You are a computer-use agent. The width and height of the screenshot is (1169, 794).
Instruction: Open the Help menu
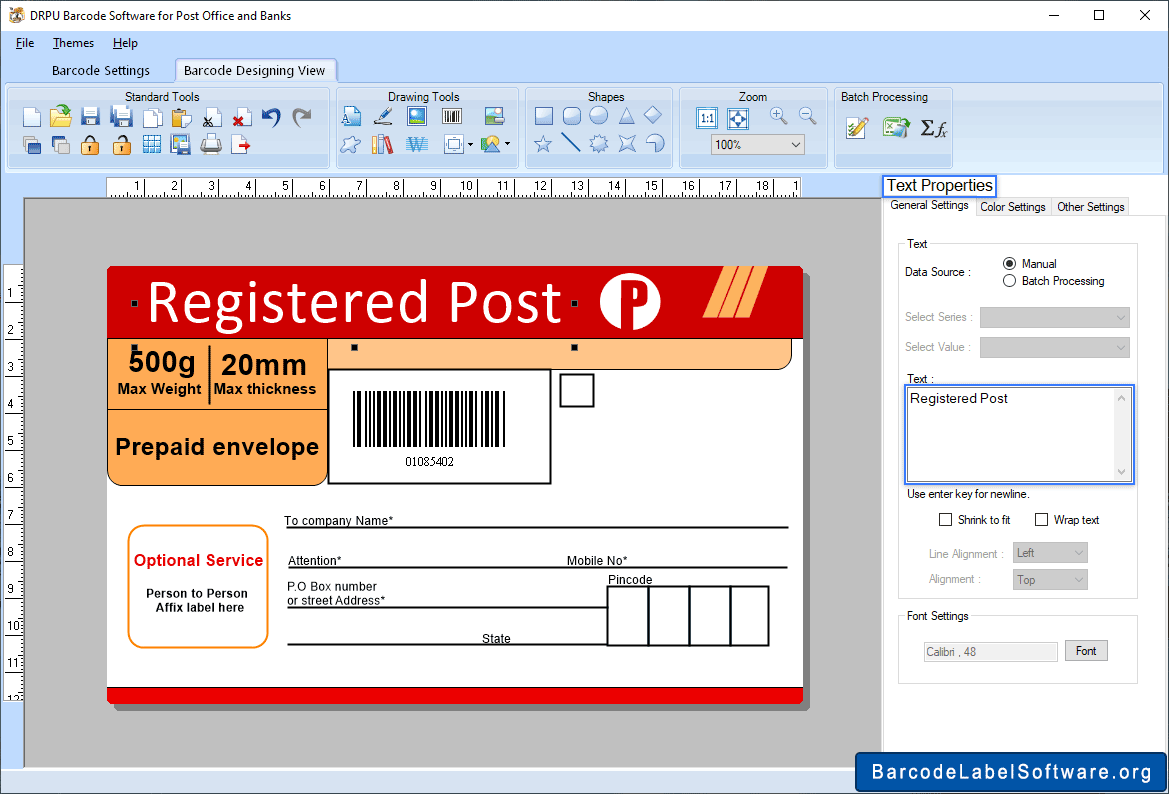(125, 42)
